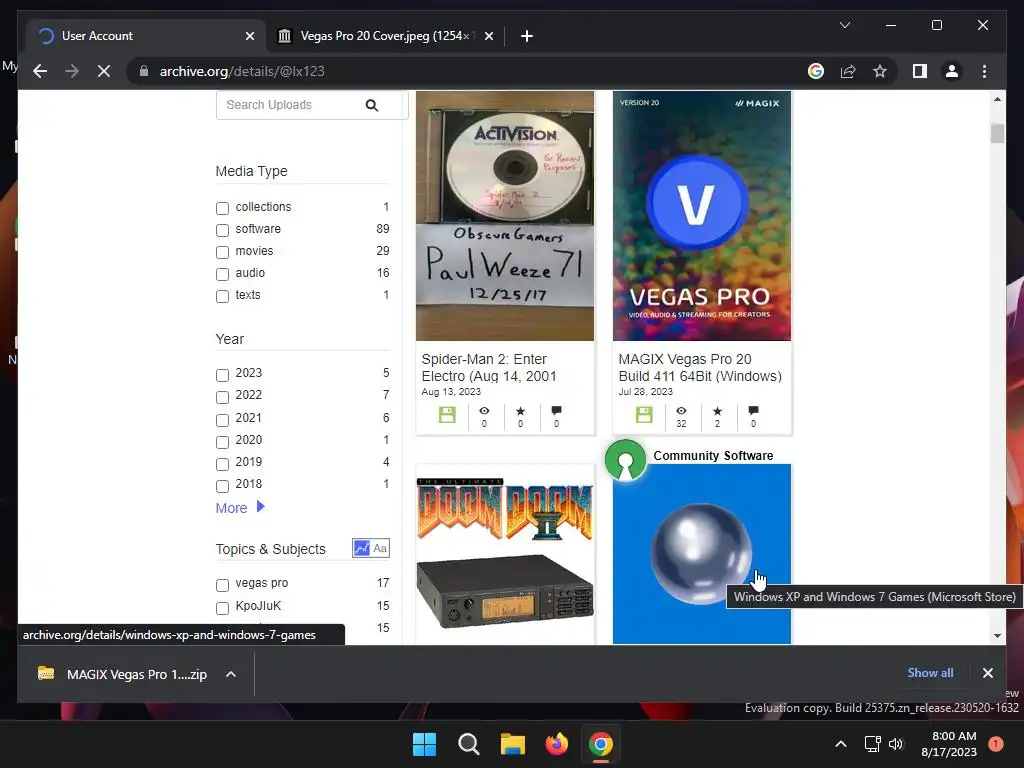
Task: Expand the More years list
Action: pyautogui.click(x=240, y=507)
